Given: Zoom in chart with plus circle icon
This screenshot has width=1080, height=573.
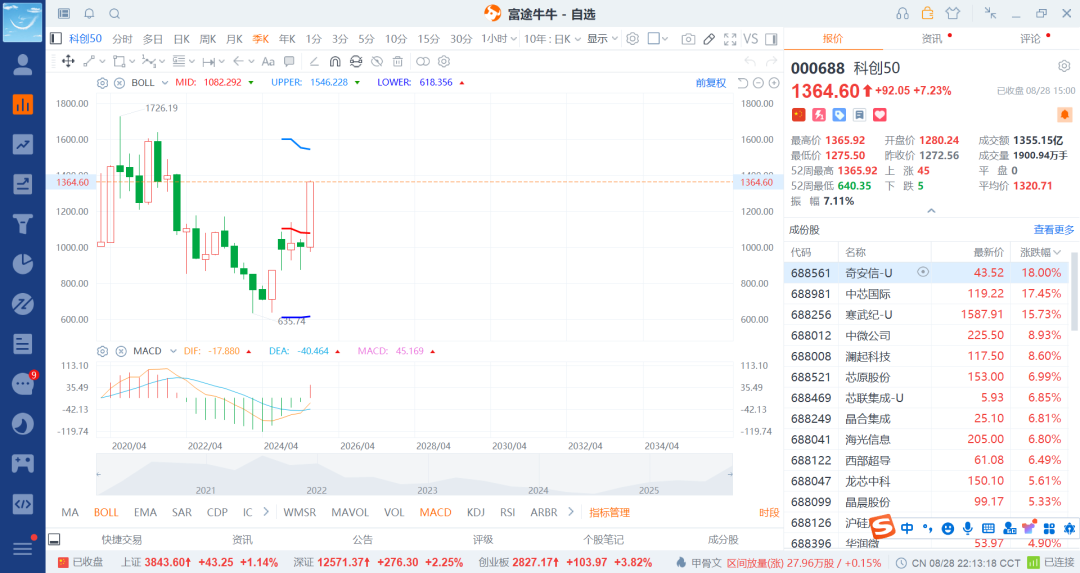Looking at the screenshot, I should tap(774, 83).
